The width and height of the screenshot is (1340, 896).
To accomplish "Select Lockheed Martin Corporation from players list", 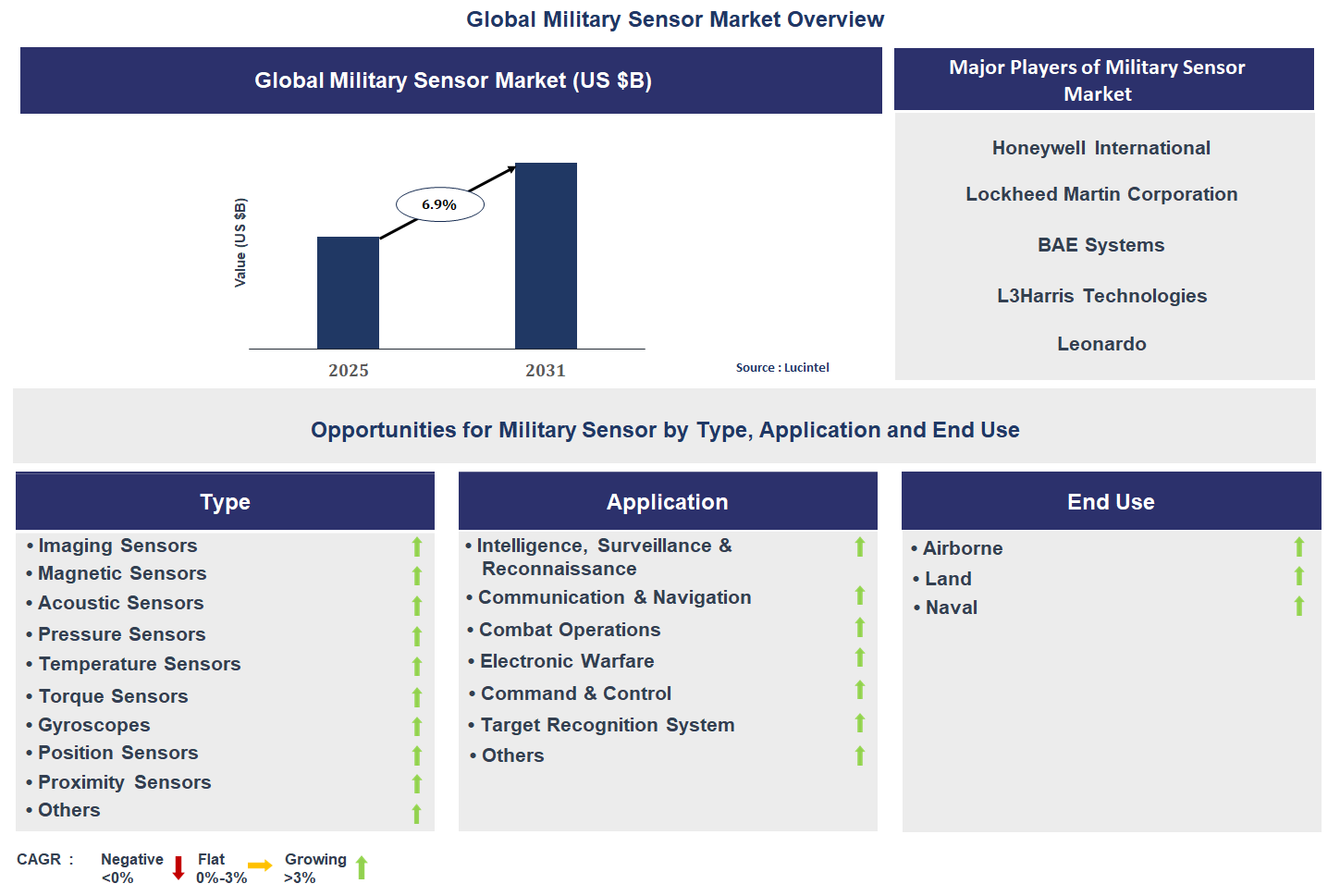I will [x=1101, y=194].
